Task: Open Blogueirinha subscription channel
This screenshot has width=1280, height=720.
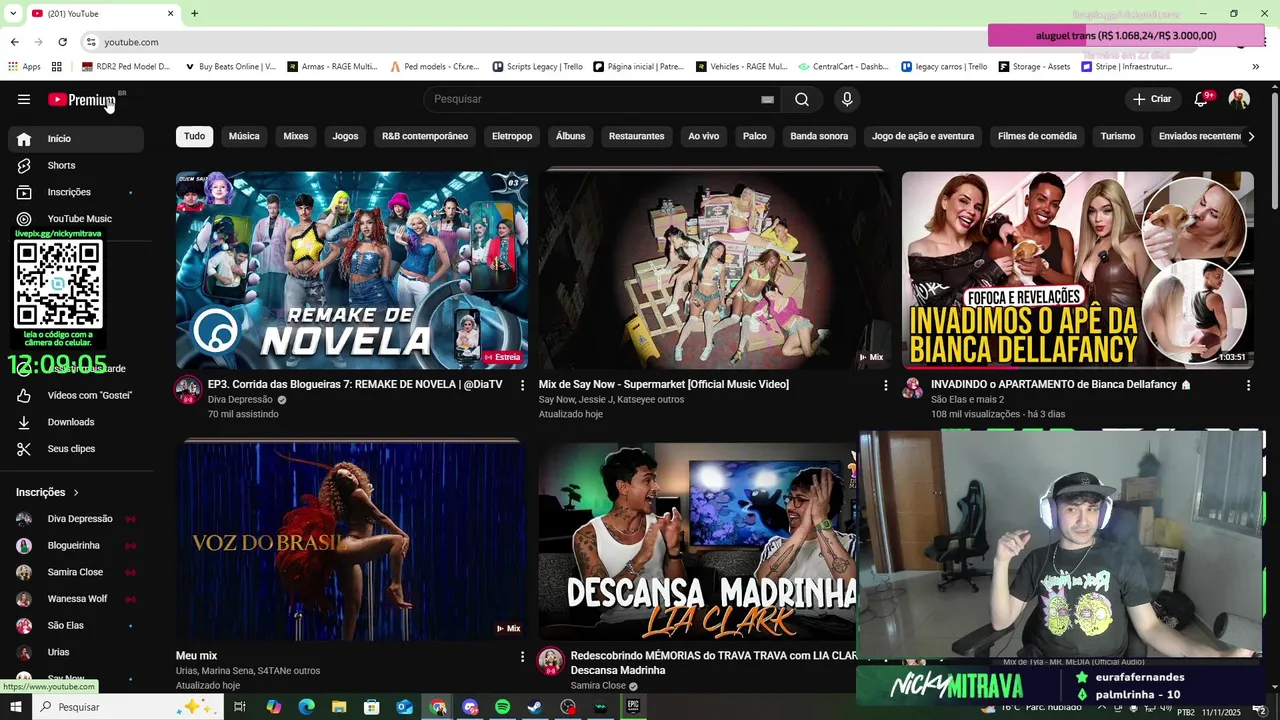Action: point(76,546)
